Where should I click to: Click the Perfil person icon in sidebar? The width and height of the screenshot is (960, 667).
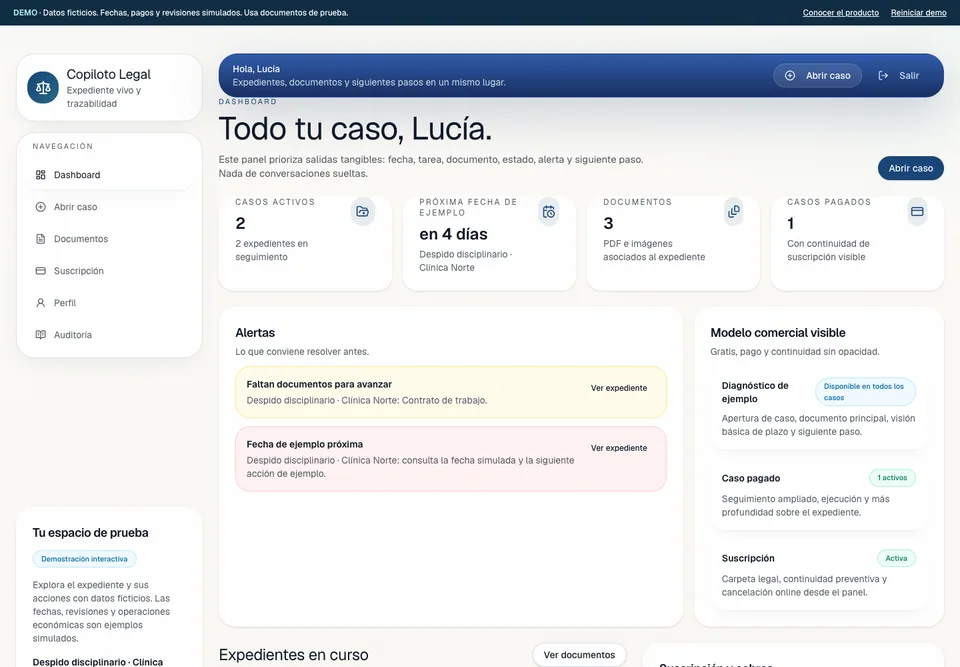(x=40, y=303)
